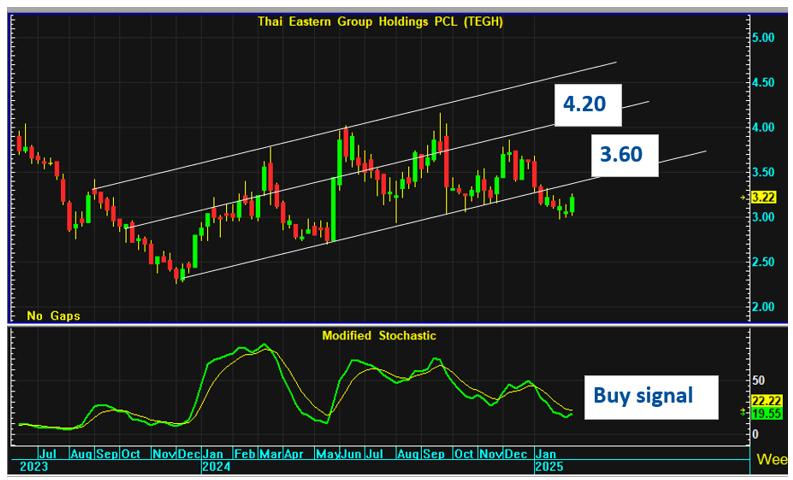Click the 50 level on stochastic axis
The height and width of the screenshot is (480, 793).
tap(758, 380)
